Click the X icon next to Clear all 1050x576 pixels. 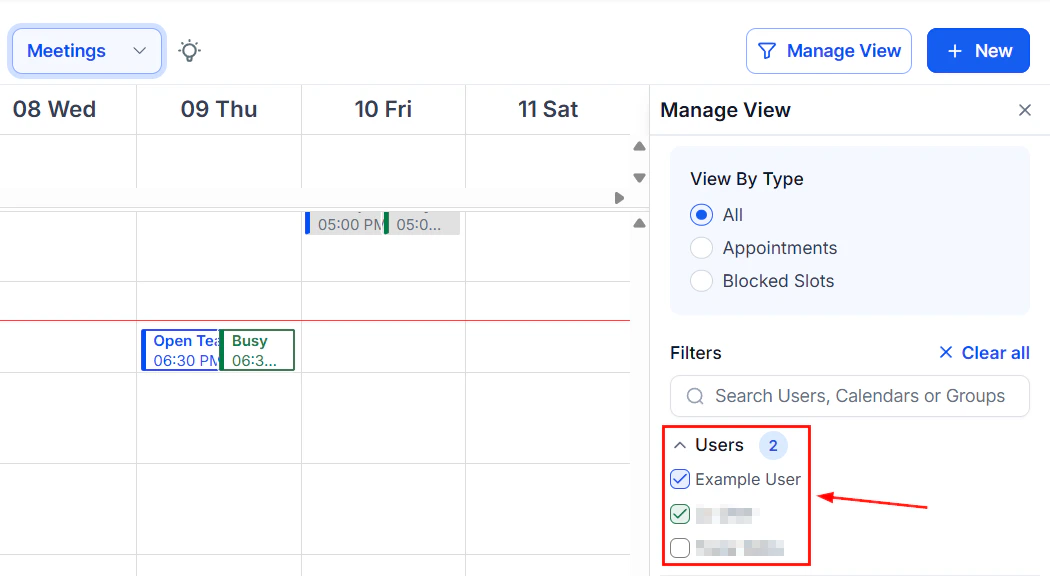pos(945,352)
